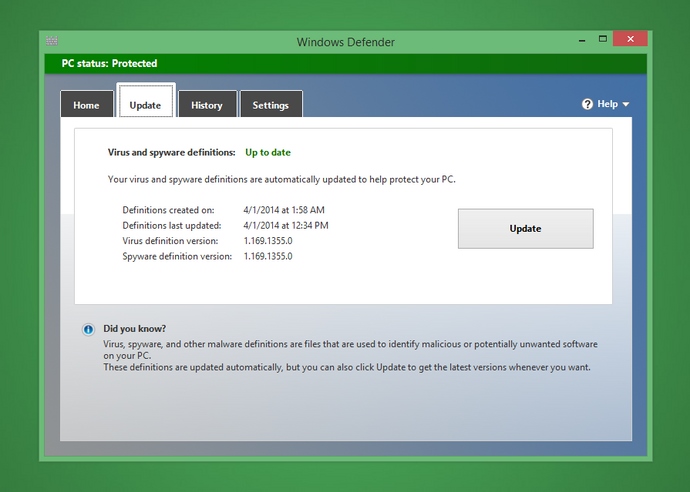Click the 'Virus and spyware definitions:' label
This screenshot has height=492, width=690.
pos(172,153)
